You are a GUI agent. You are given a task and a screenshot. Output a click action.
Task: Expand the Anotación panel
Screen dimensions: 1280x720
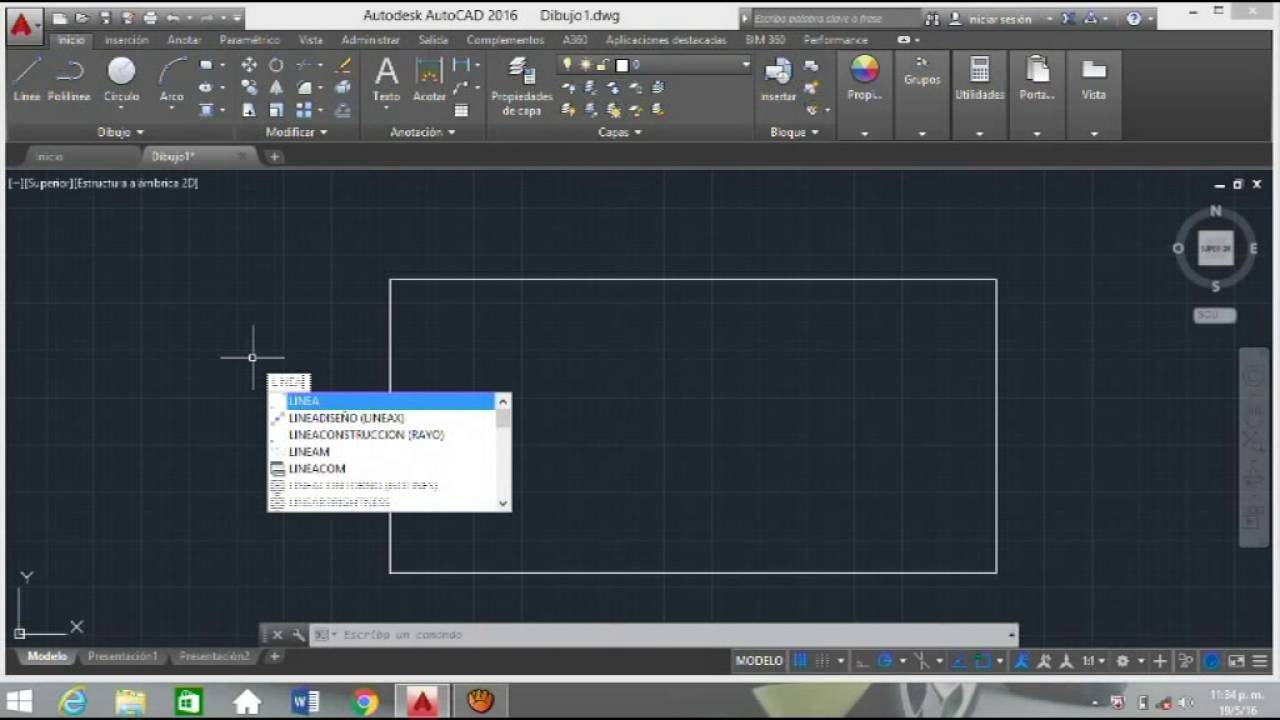423,132
